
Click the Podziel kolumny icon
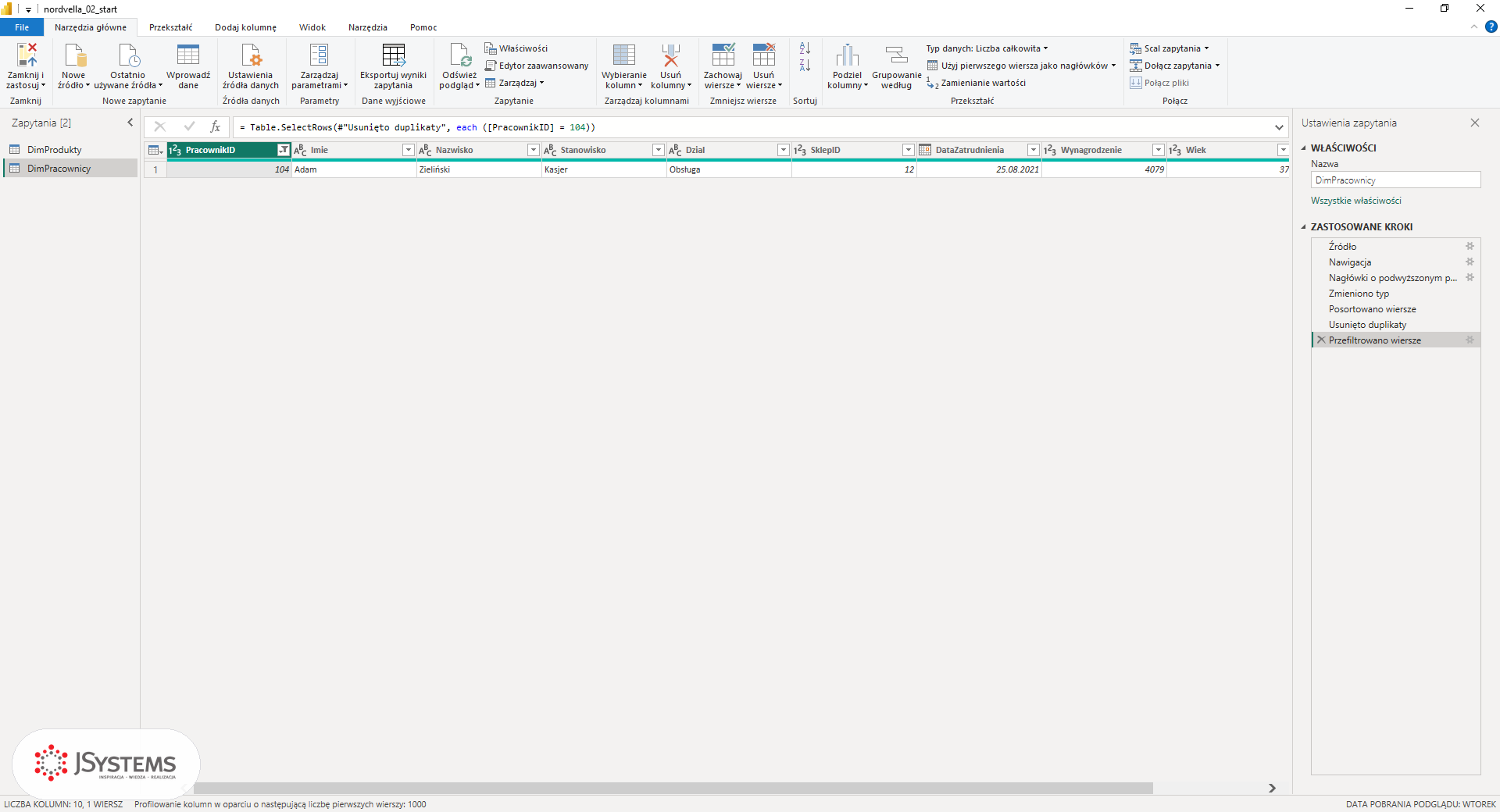click(x=847, y=55)
